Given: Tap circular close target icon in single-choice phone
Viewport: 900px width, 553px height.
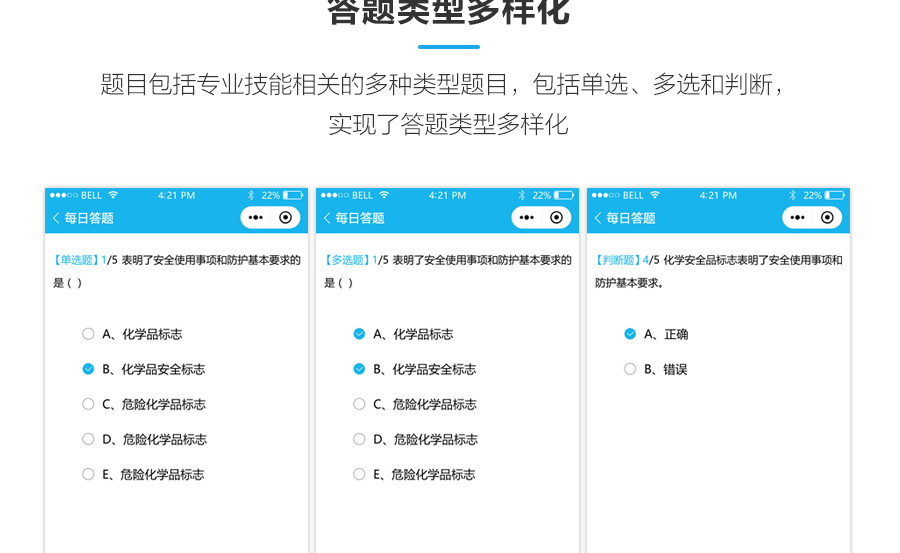Looking at the screenshot, I should click(x=286, y=218).
